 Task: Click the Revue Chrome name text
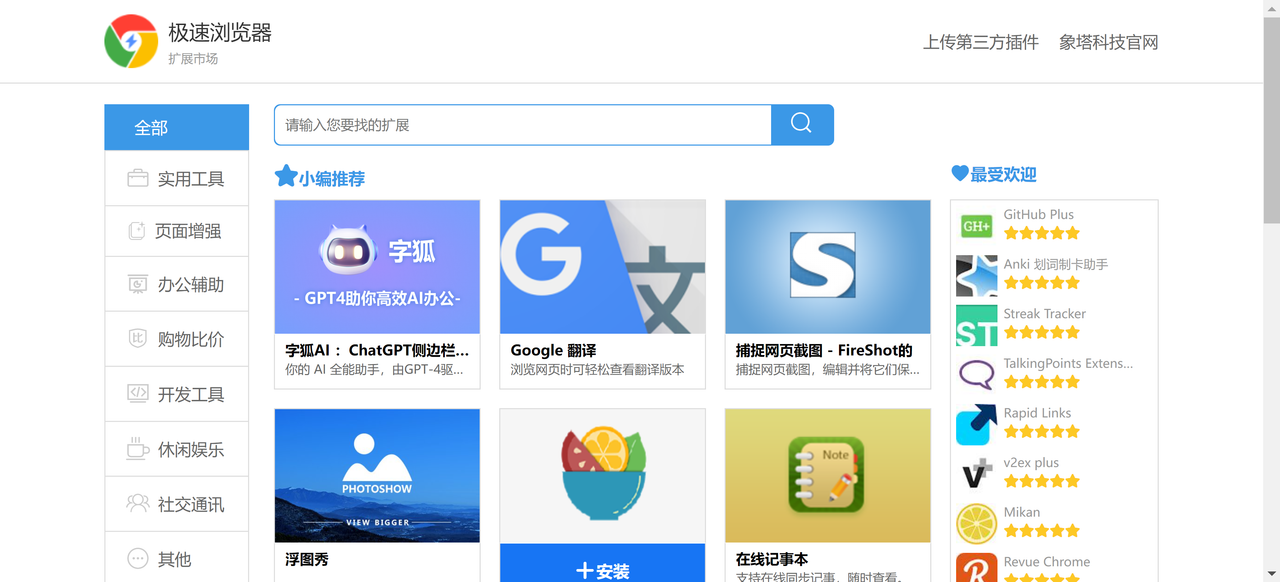(x=1047, y=561)
